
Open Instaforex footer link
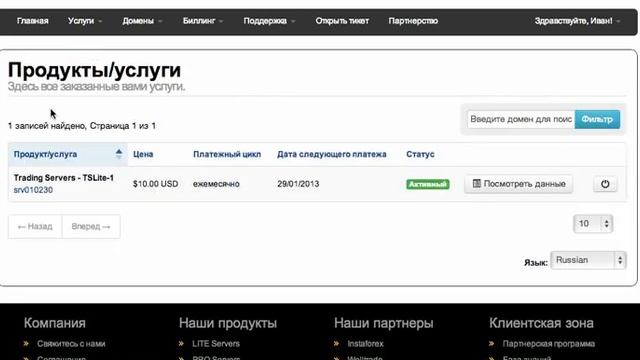365,344
